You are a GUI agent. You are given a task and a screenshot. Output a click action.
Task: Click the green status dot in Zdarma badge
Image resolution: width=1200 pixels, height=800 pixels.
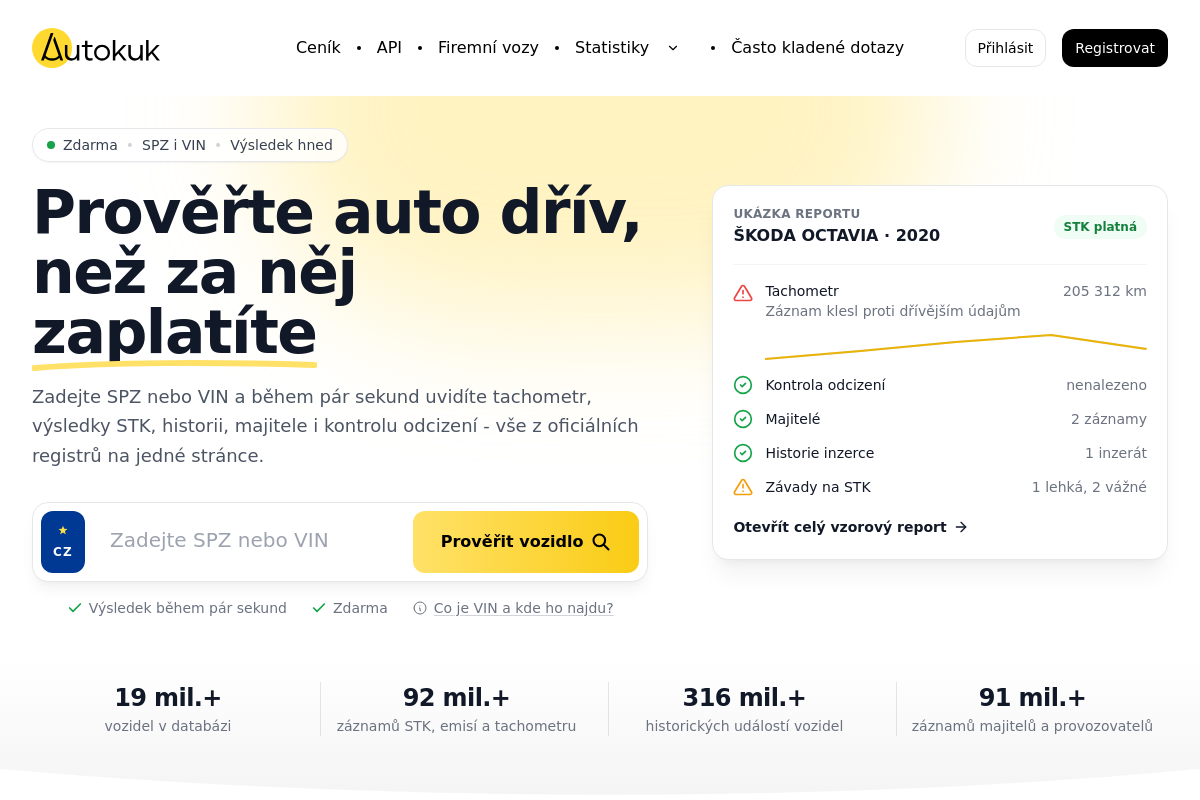[51, 145]
